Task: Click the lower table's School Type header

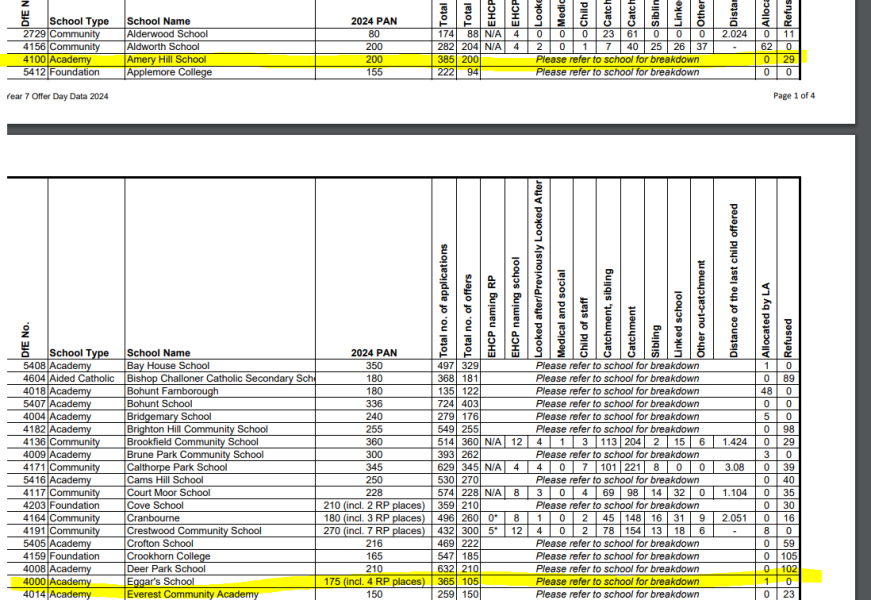Action: coord(79,353)
